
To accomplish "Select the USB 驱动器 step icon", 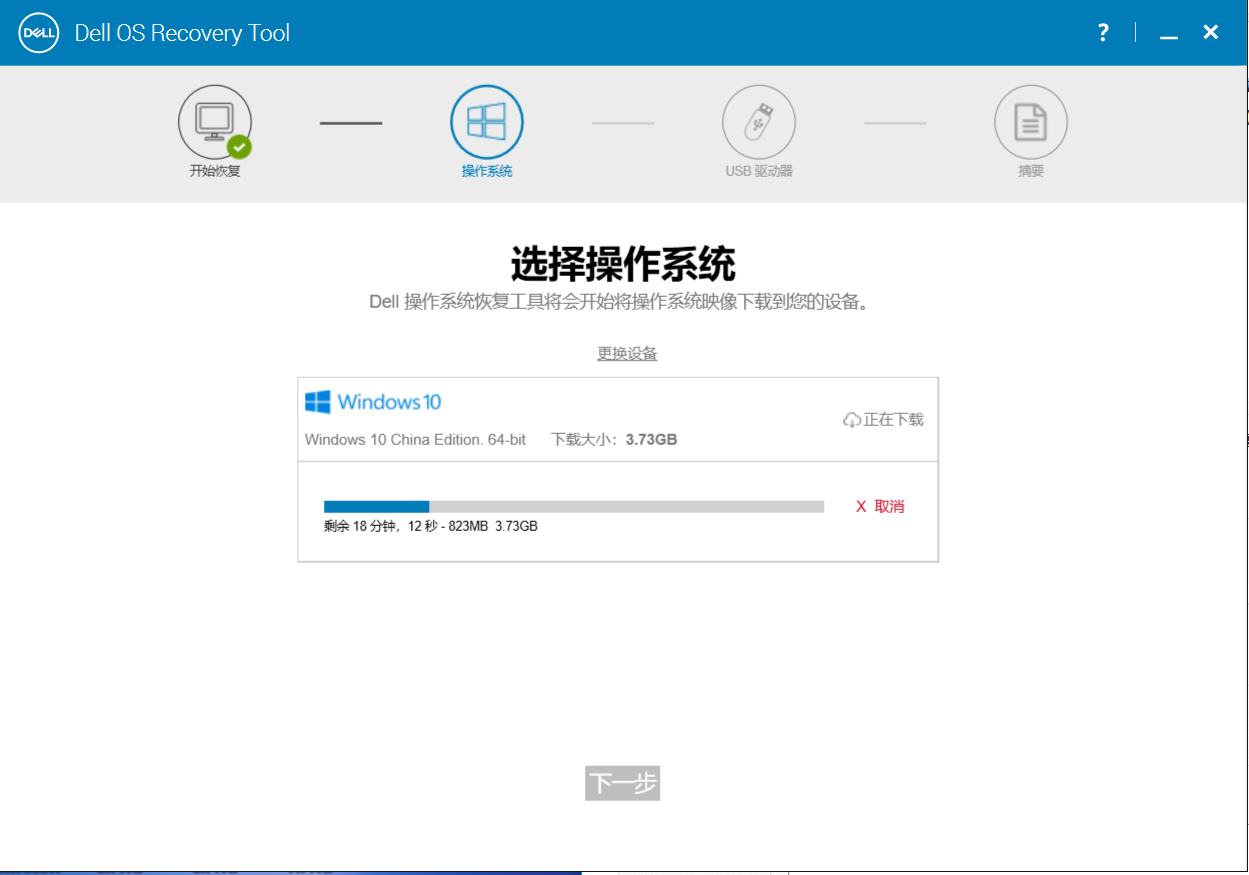I will [759, 122].
